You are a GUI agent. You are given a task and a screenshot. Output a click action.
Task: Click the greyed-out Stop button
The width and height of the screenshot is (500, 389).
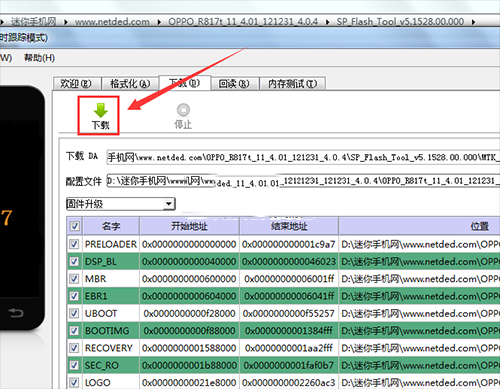(183, 116)
